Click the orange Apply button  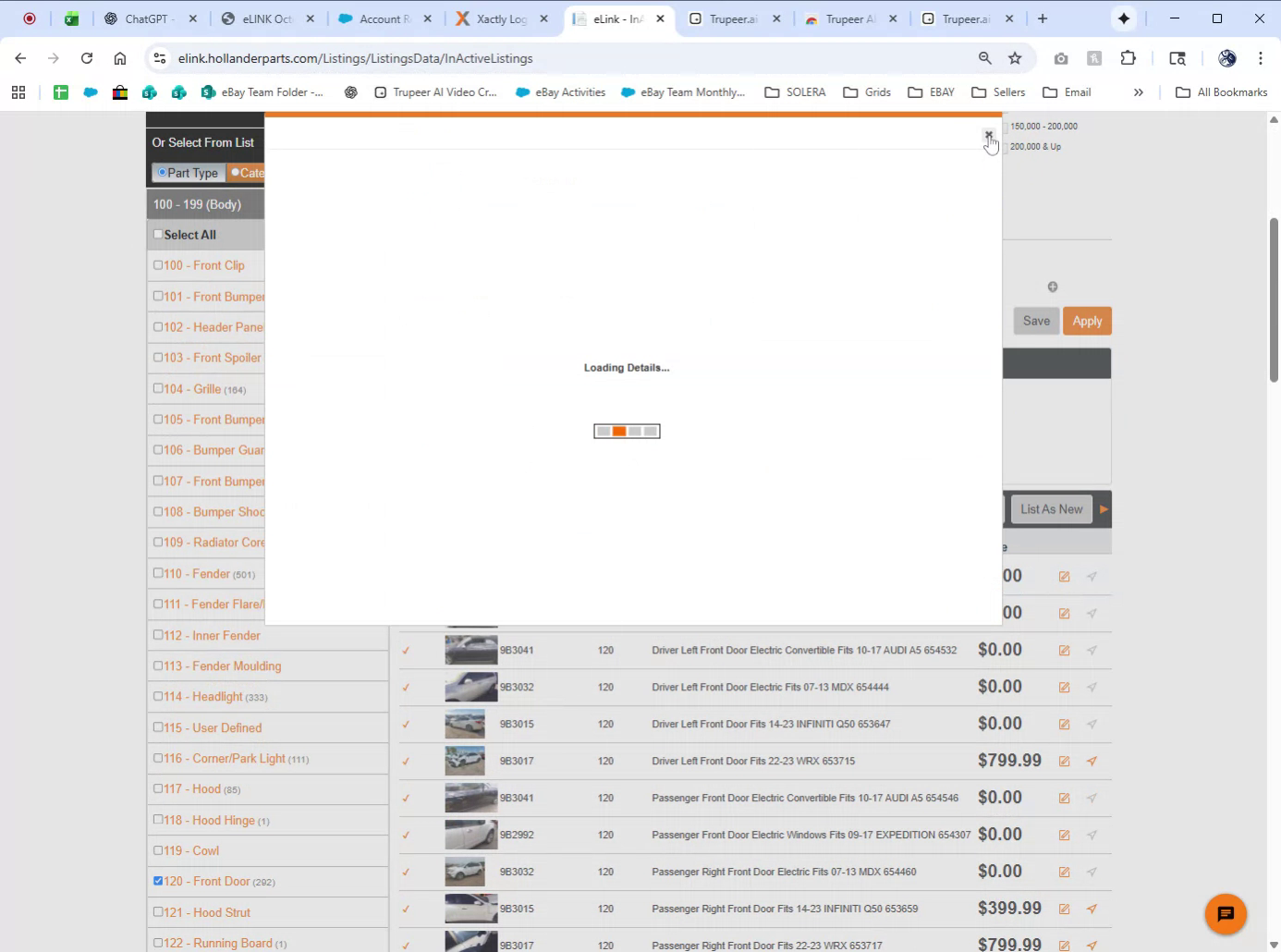[x=1087, y=321]
